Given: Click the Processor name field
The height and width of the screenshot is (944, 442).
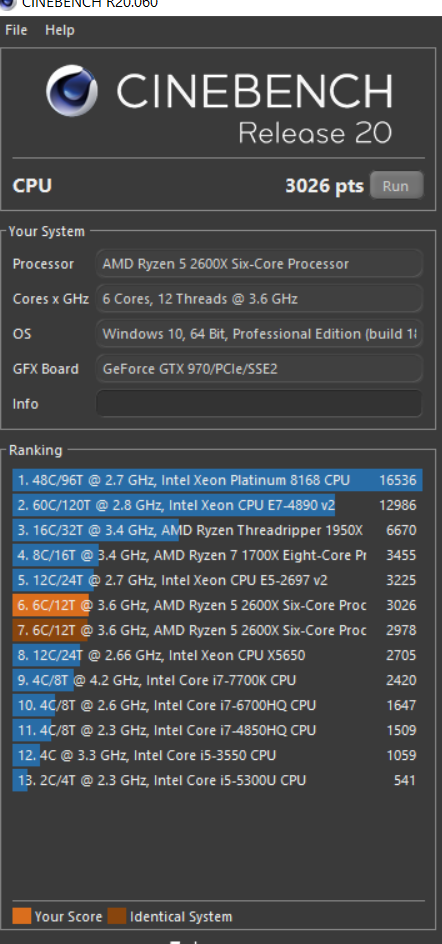Looking at the screenshot, I should click(259, 264).
